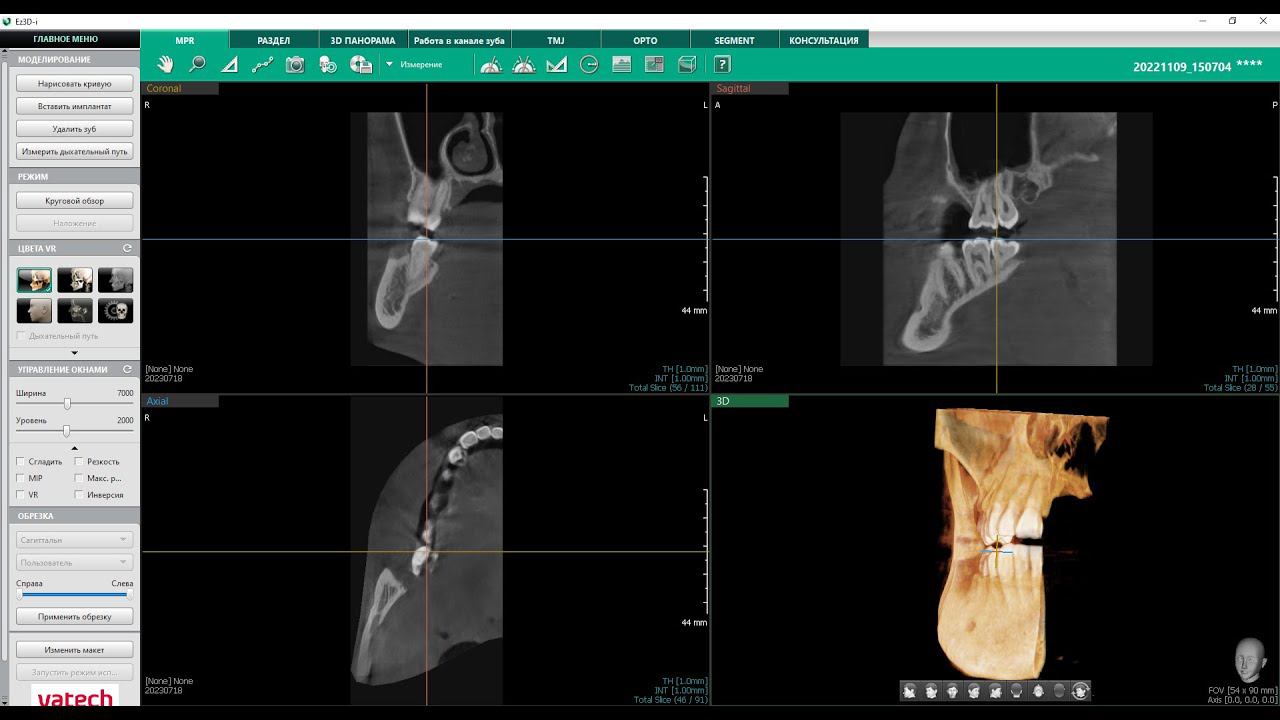Click the CD save export icon
The image size is (1280, 720).
[x=361, y=64]
